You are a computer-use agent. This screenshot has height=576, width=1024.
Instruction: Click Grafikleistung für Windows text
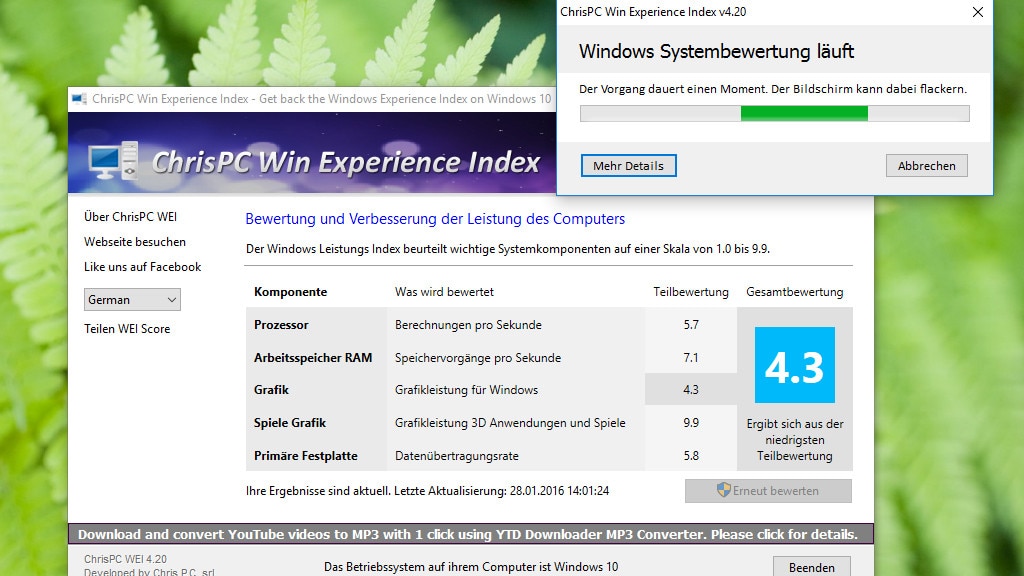(x=466, y=390)
